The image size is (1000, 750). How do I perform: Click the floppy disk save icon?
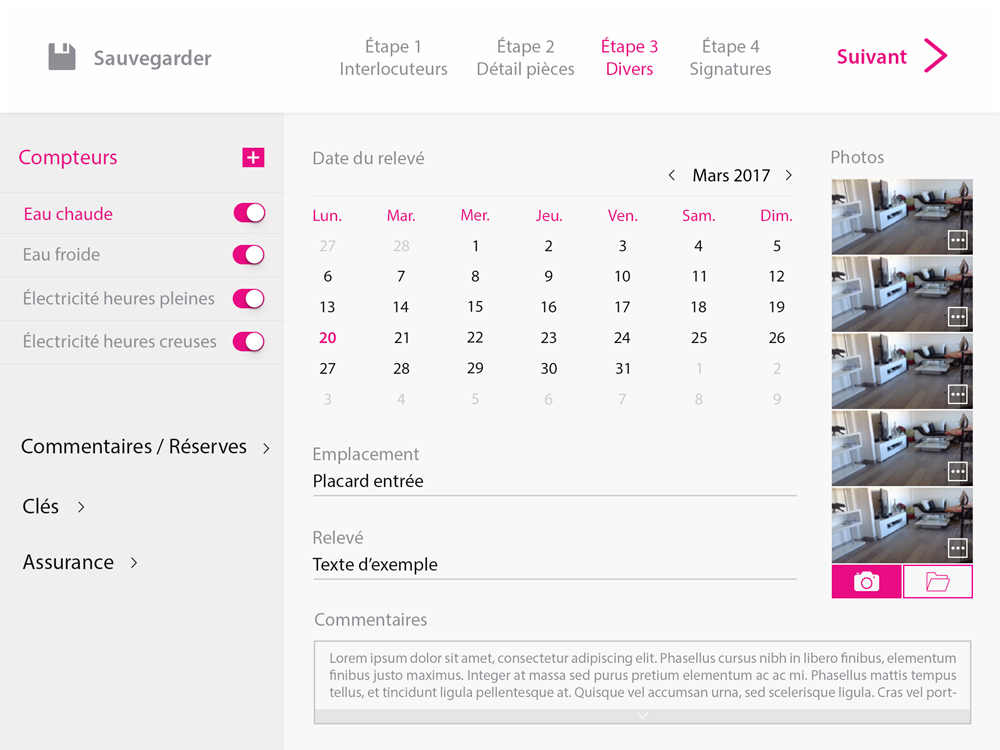coord(62,57)
